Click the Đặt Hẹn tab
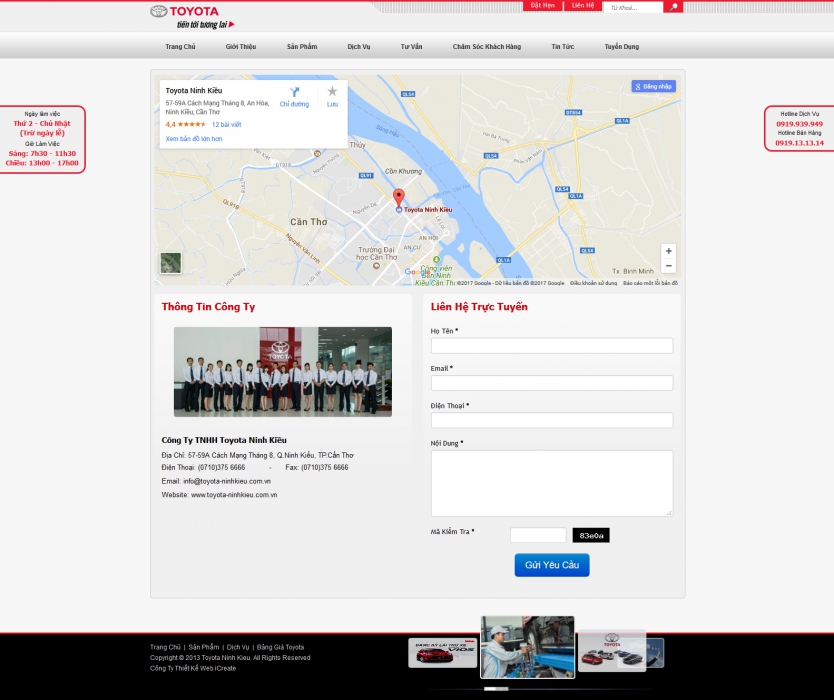 pyautogui.click(x=542, y=6)
